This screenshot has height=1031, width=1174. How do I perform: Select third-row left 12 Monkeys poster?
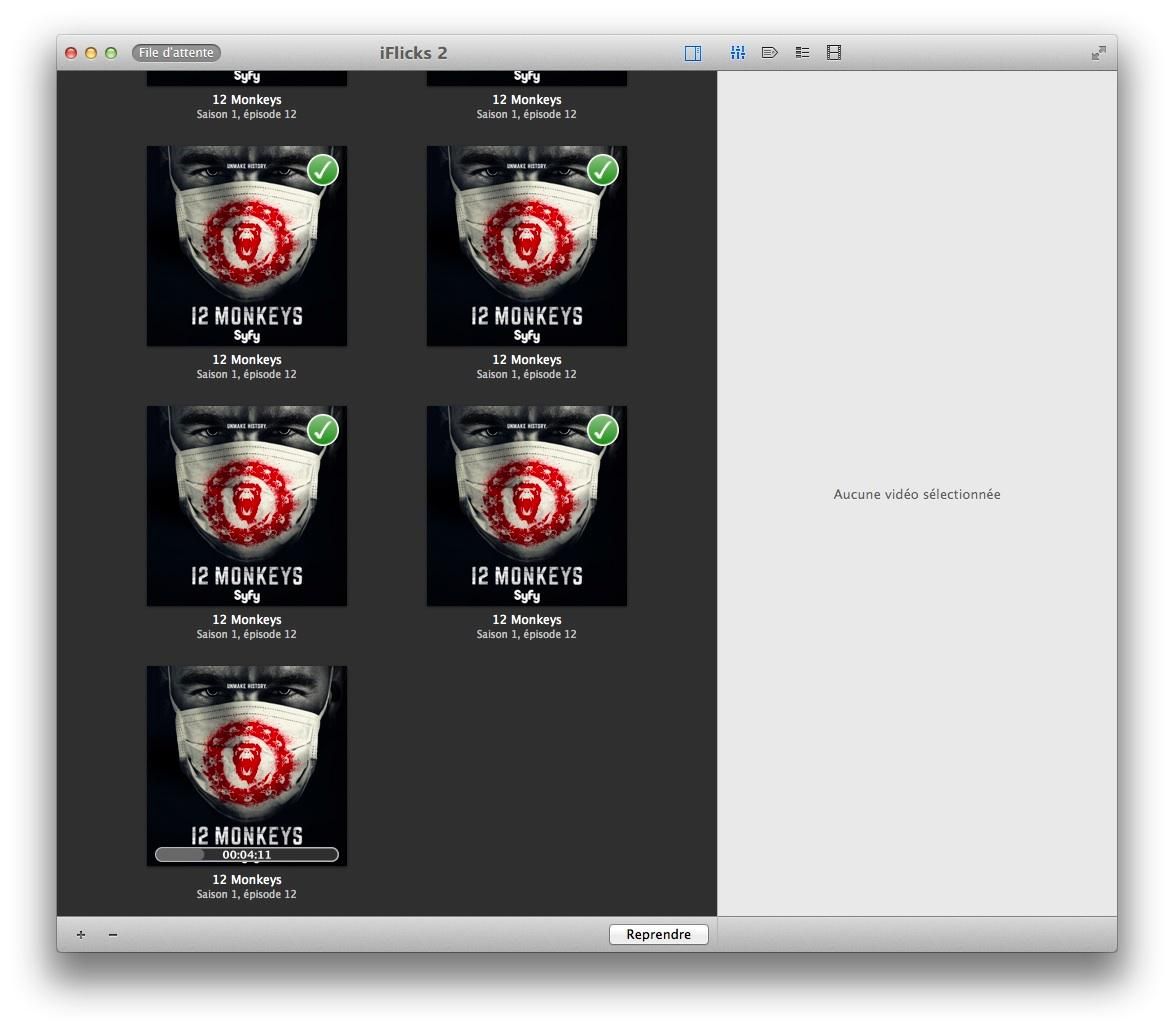[x=246, y=505]
